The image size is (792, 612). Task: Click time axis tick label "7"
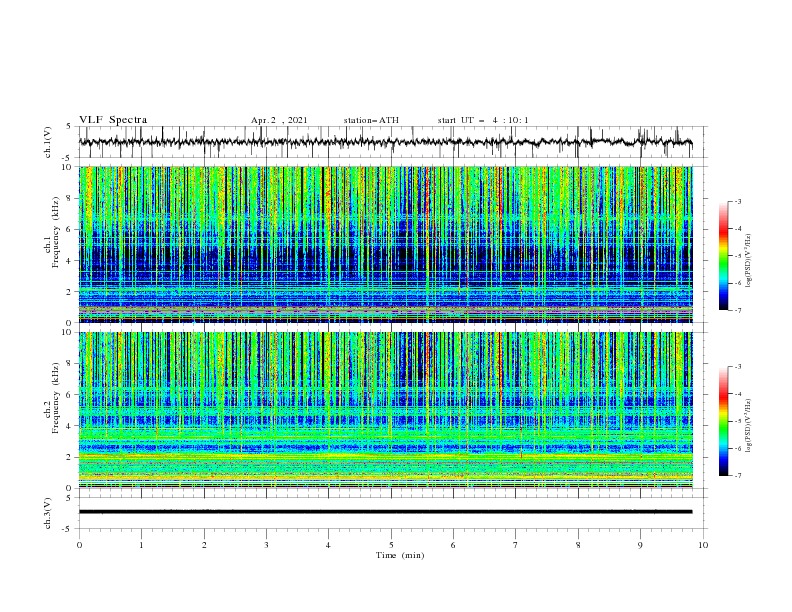(516, 545)
